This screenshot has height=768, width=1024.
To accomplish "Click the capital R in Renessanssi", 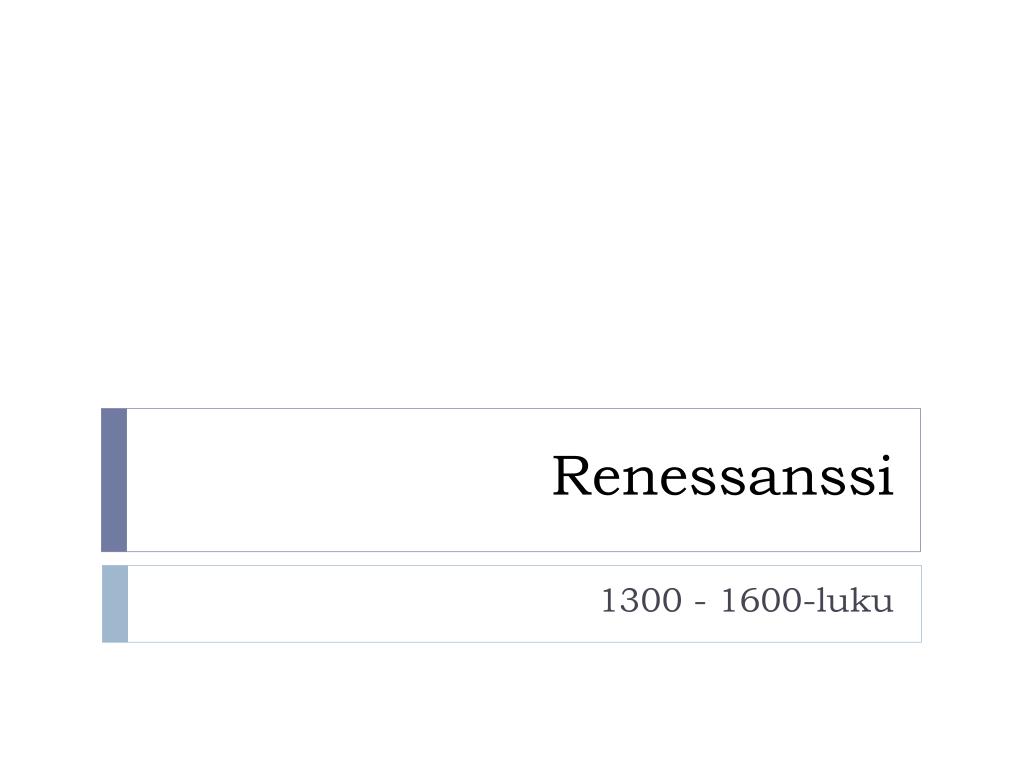I will tap(573, 476).
